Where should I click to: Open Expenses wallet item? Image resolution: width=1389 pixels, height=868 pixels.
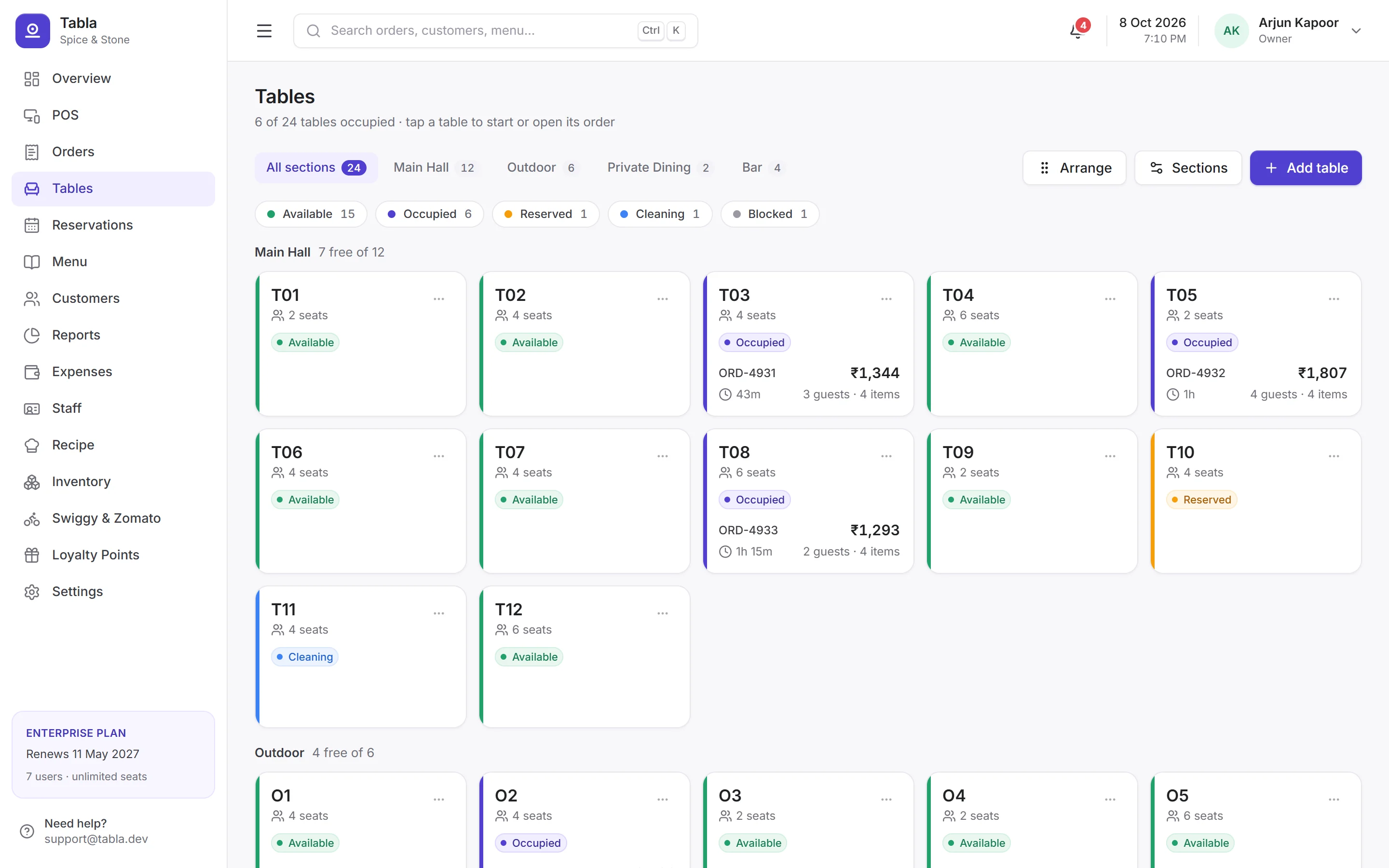click(113, 372)
